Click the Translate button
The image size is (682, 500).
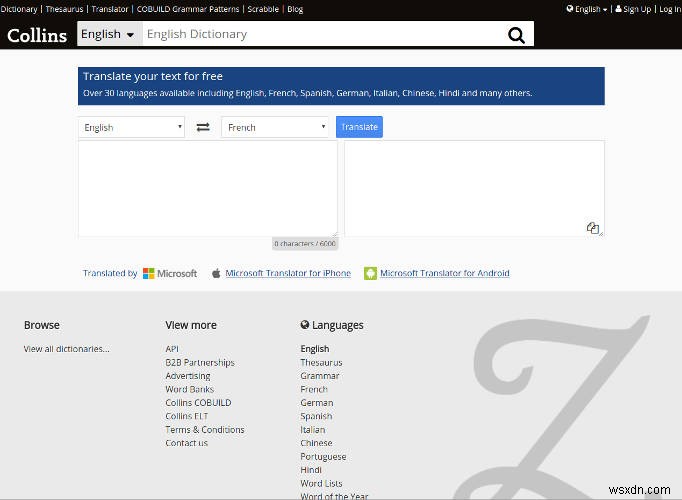359,127
